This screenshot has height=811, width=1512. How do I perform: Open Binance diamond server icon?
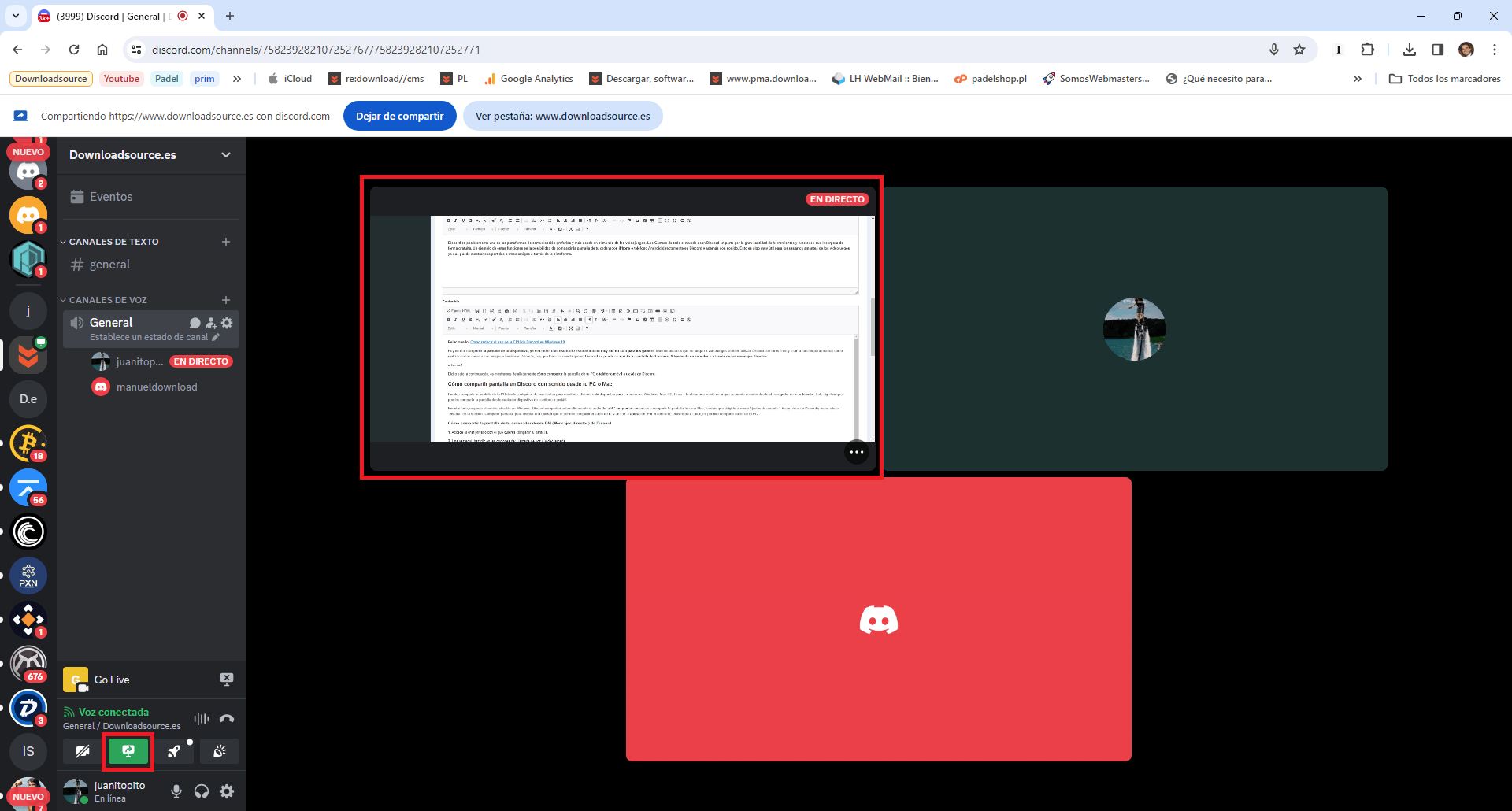pos(28,620)
